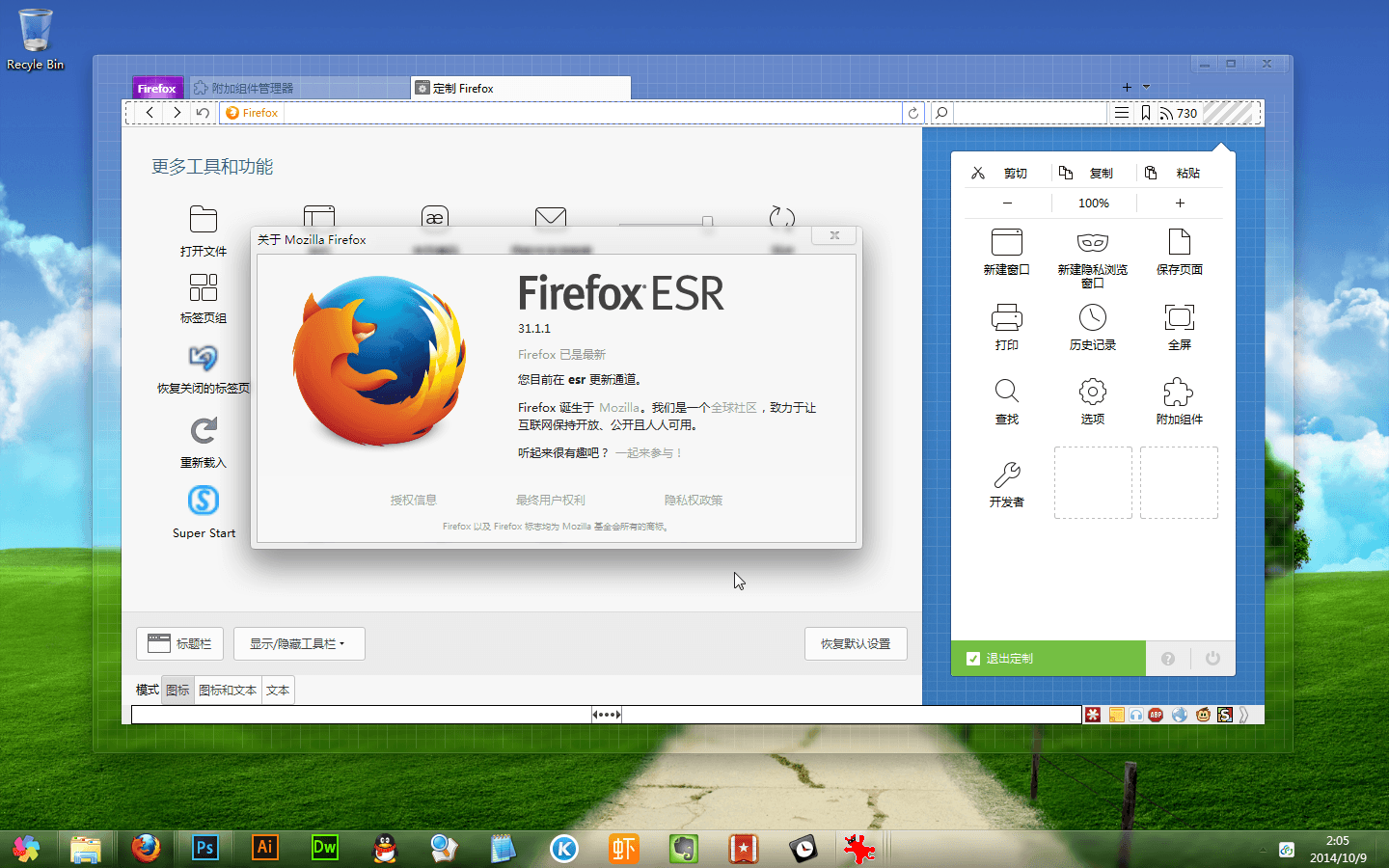1389x868 pixels.
Task: Click the help question mark icon in panel
Action: [x=1168, y=659]
